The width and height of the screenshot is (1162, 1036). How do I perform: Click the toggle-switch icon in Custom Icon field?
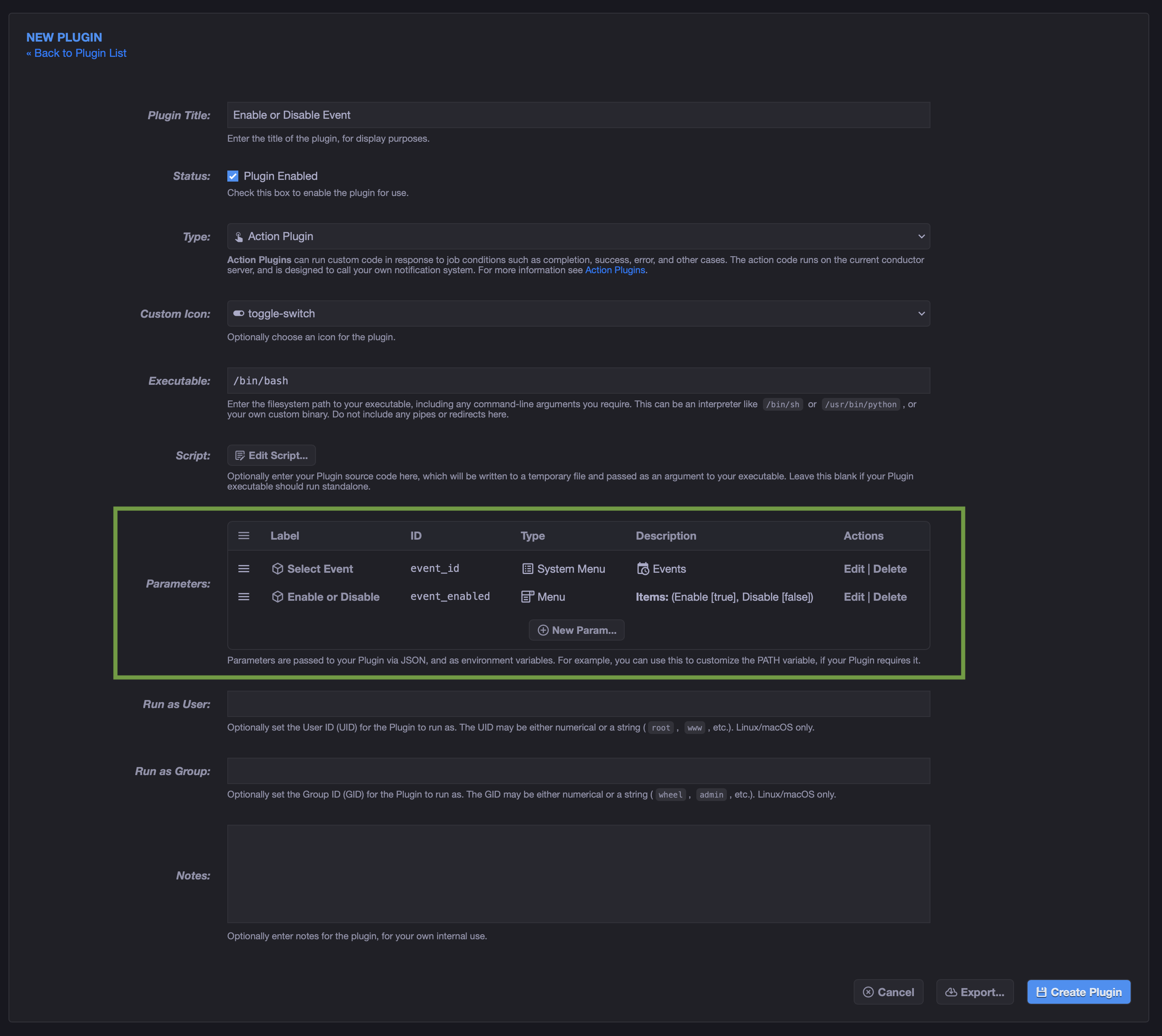tap(239, 314)
